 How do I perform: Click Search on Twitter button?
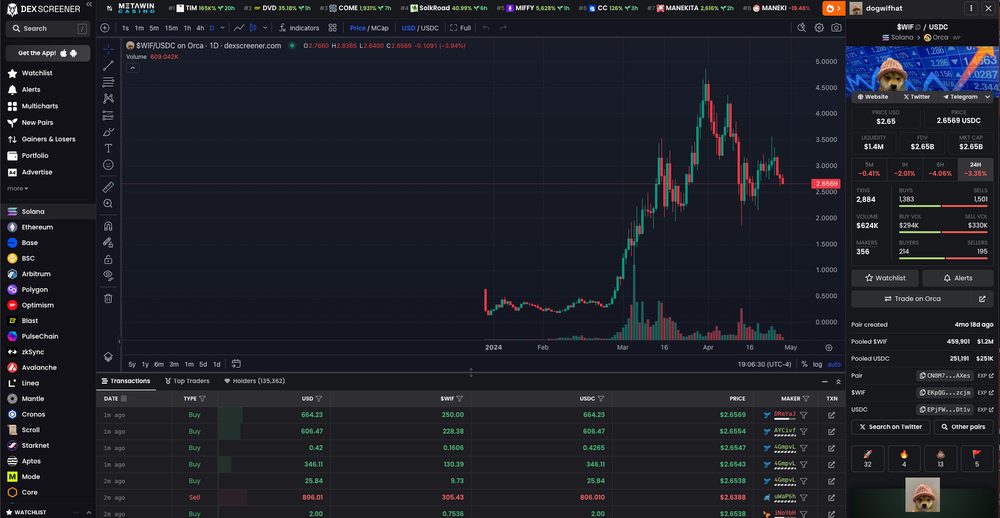pyautogui.click(x=891, y=427)
